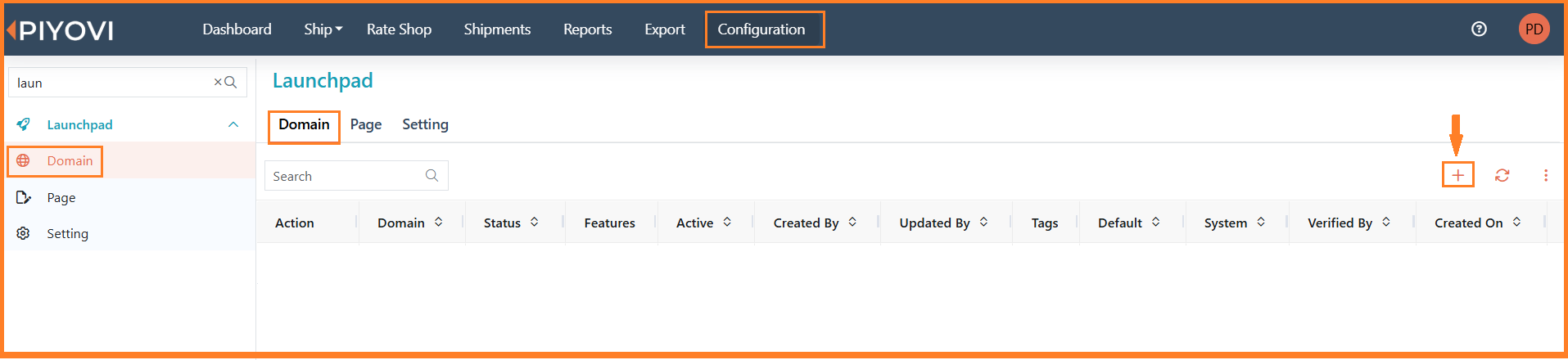Viewport: 1568px width, 360px height.
Task: Switch to the Page tab
Action: point(366,124)
